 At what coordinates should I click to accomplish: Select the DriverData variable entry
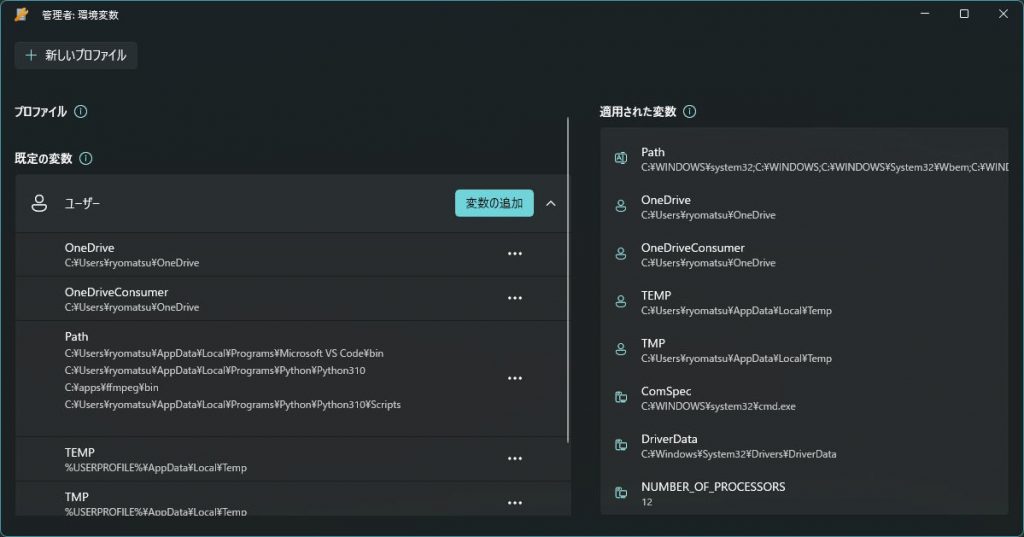(805, 445)
